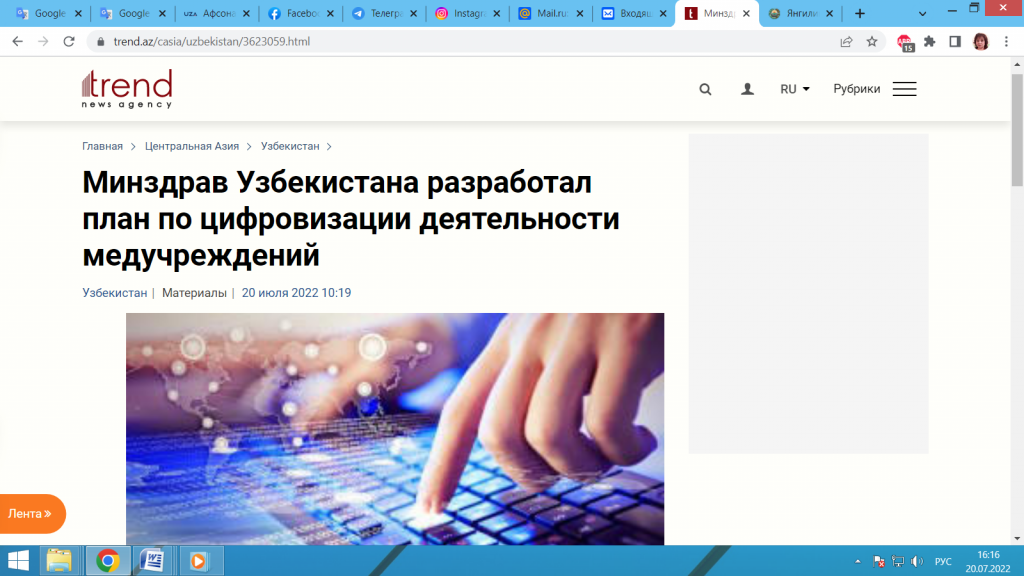Reload the page with refresh button
This screenshot has width=1024, height=576.
pyautogui.click(x=69, y=41)
